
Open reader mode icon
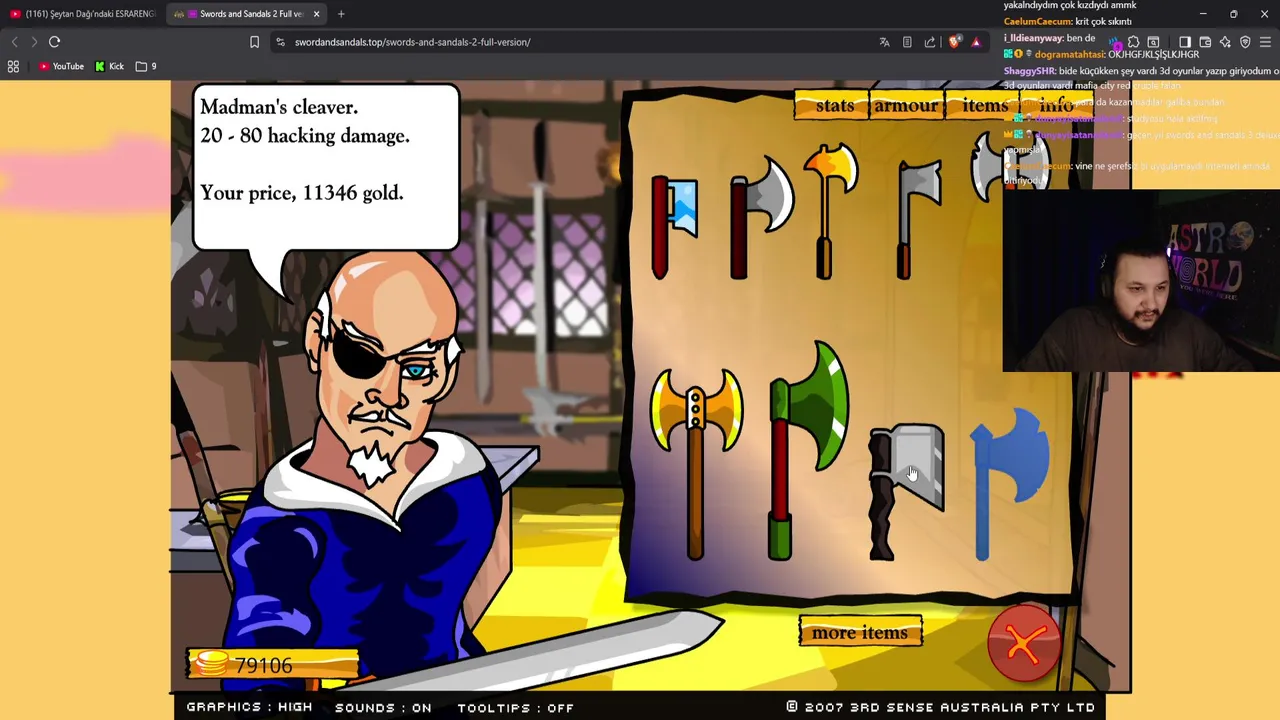click(x=907, y=42)
